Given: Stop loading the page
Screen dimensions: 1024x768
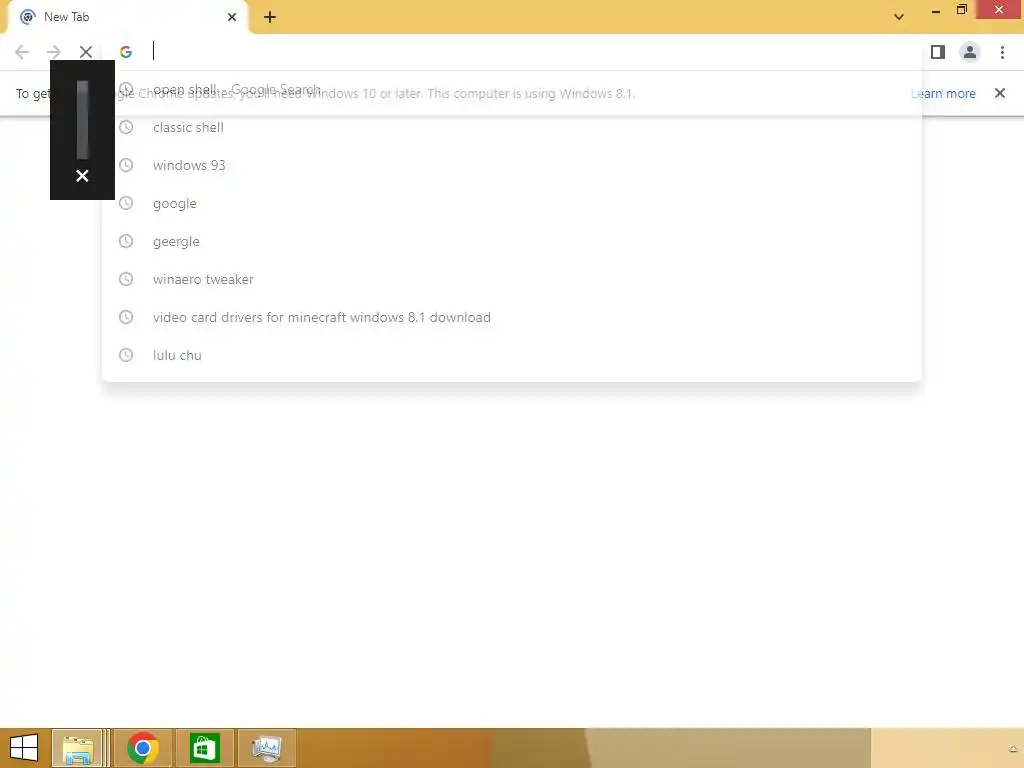Looking at the screenshot, I should (86, 52).
